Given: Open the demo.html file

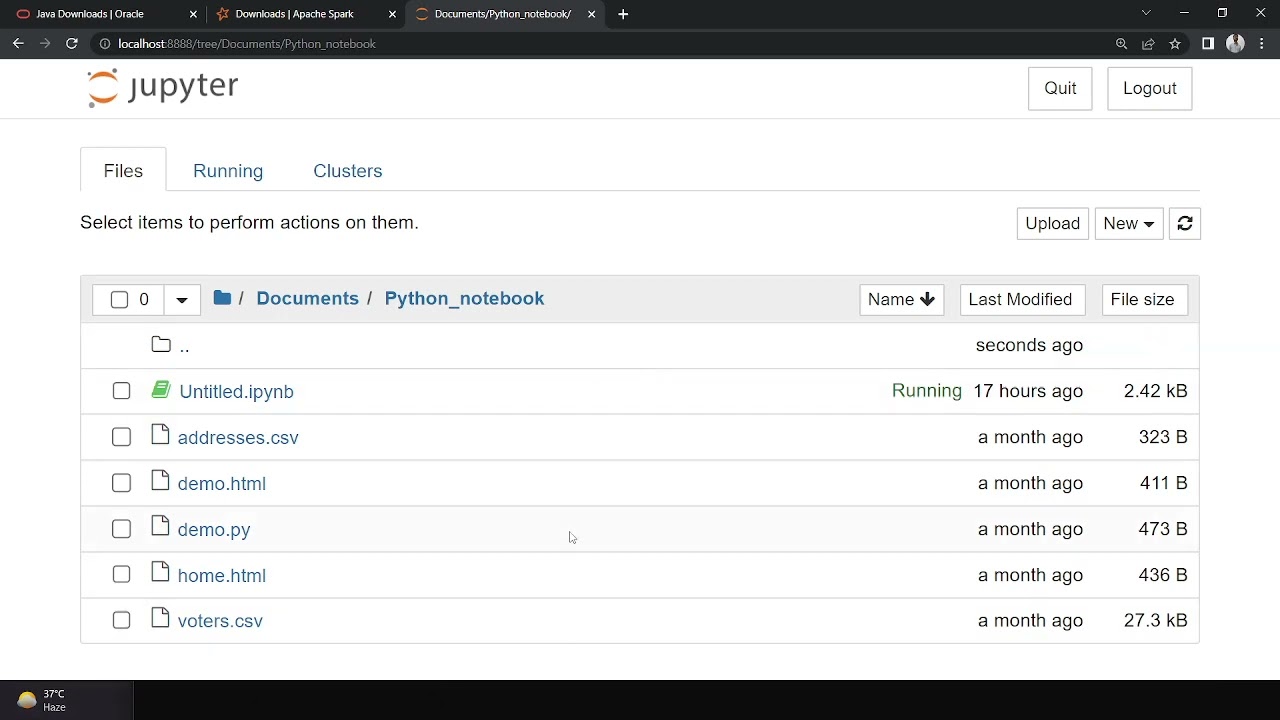Looking at the screenshot, I should 221,484.
